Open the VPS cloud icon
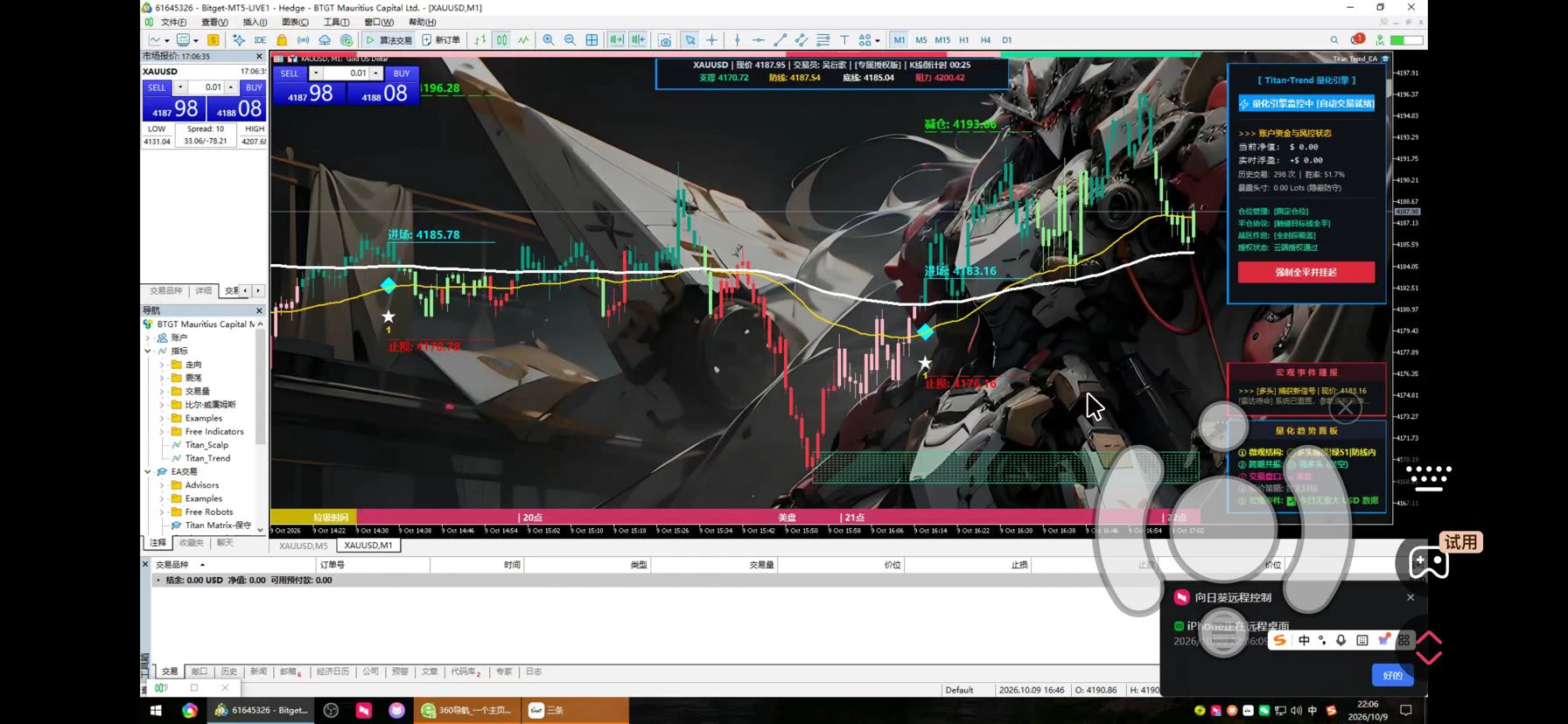1568x724 pixels. point(325,40)
